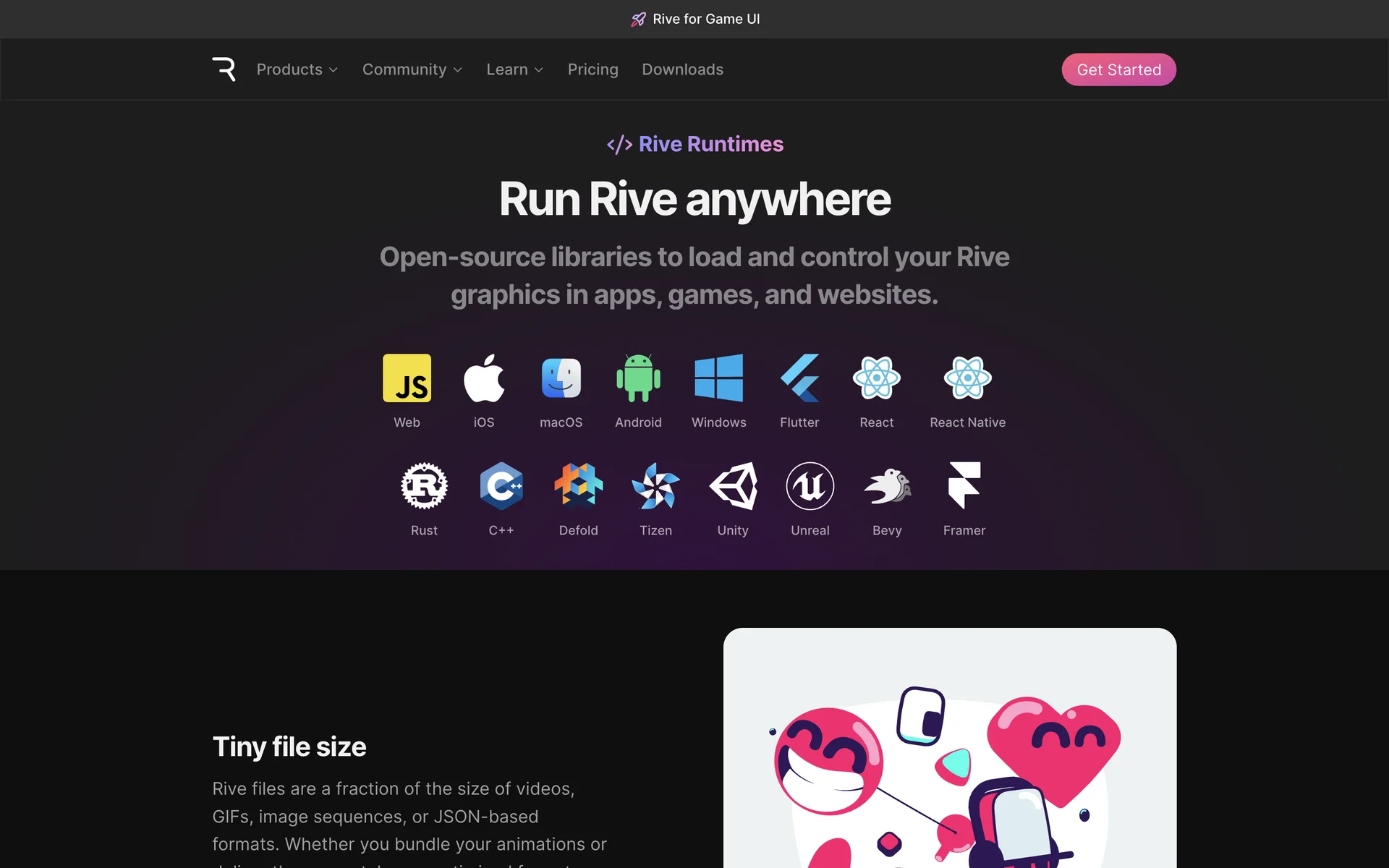Expand the Community dropdown menu

pyautogui.click(x=412, y=69)
